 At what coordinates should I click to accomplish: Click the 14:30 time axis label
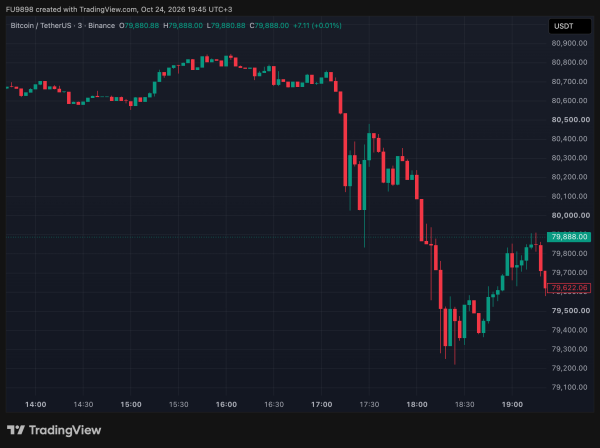coord(83,404)
